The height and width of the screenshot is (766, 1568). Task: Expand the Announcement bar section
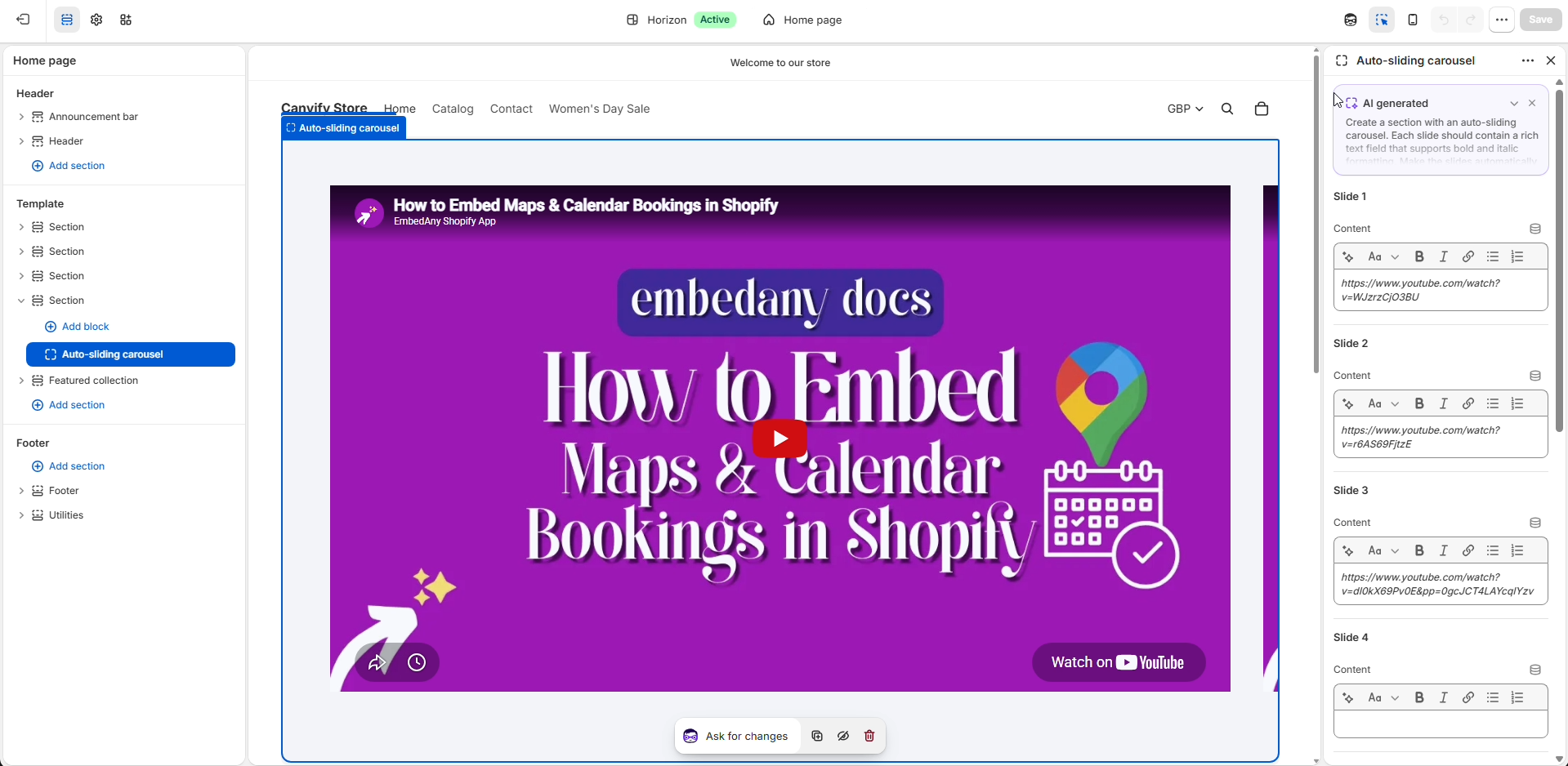point(21,117)
